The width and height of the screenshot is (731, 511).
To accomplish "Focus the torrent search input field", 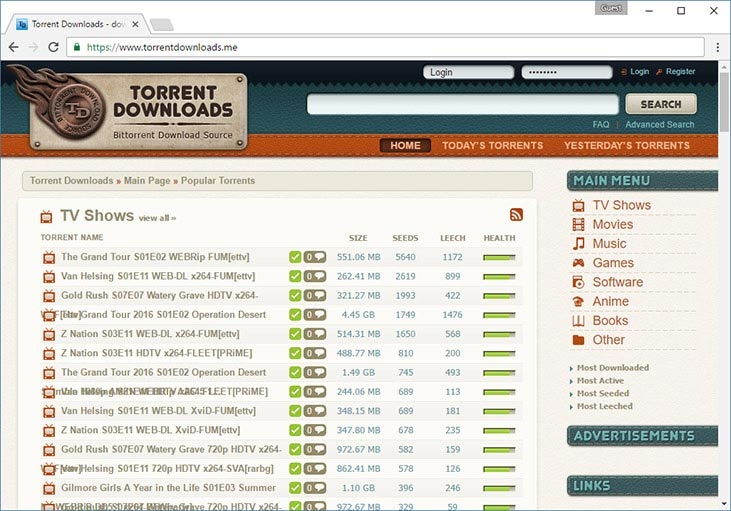I will (x=462, y=104).
